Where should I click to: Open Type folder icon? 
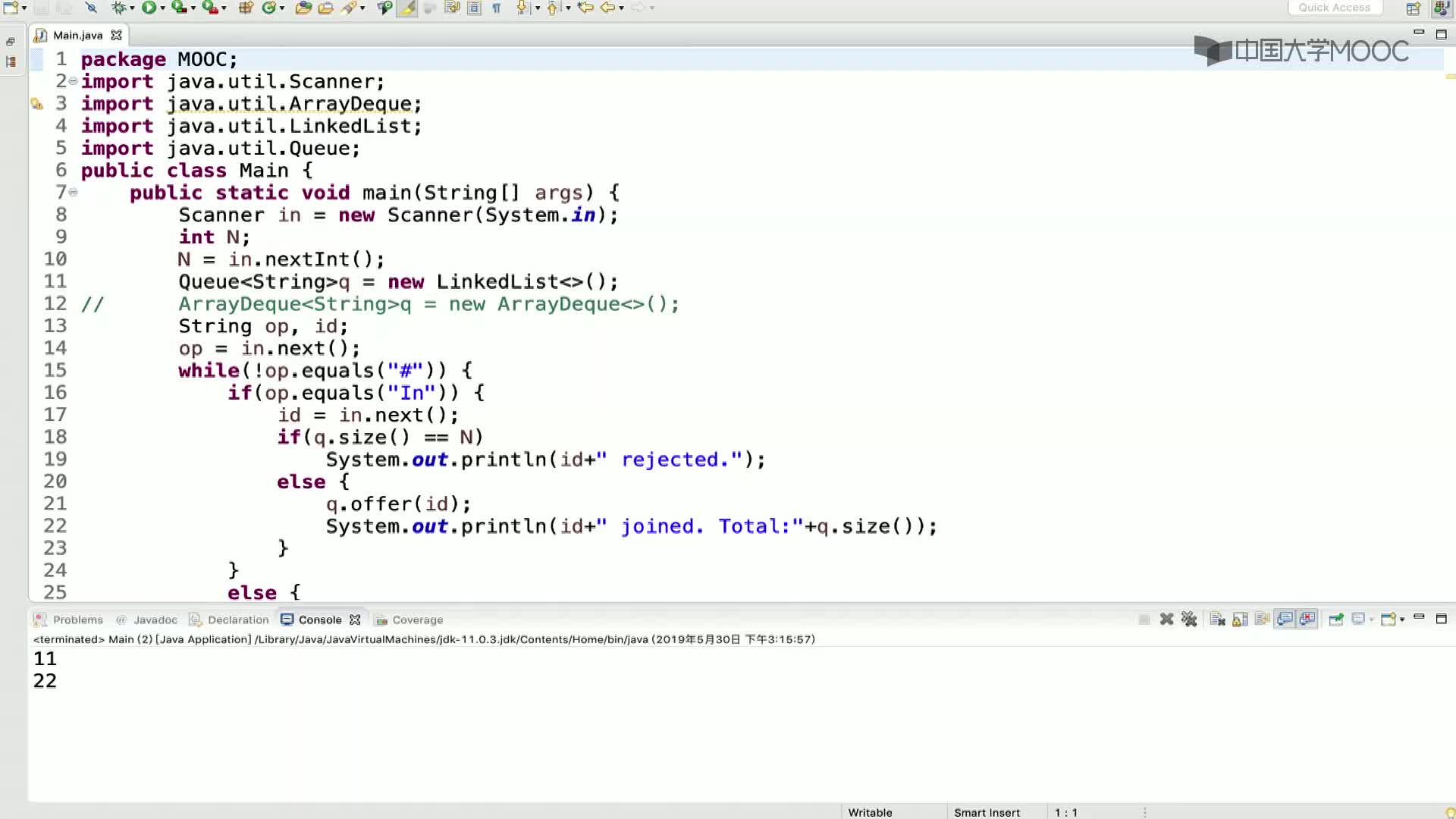303,8
